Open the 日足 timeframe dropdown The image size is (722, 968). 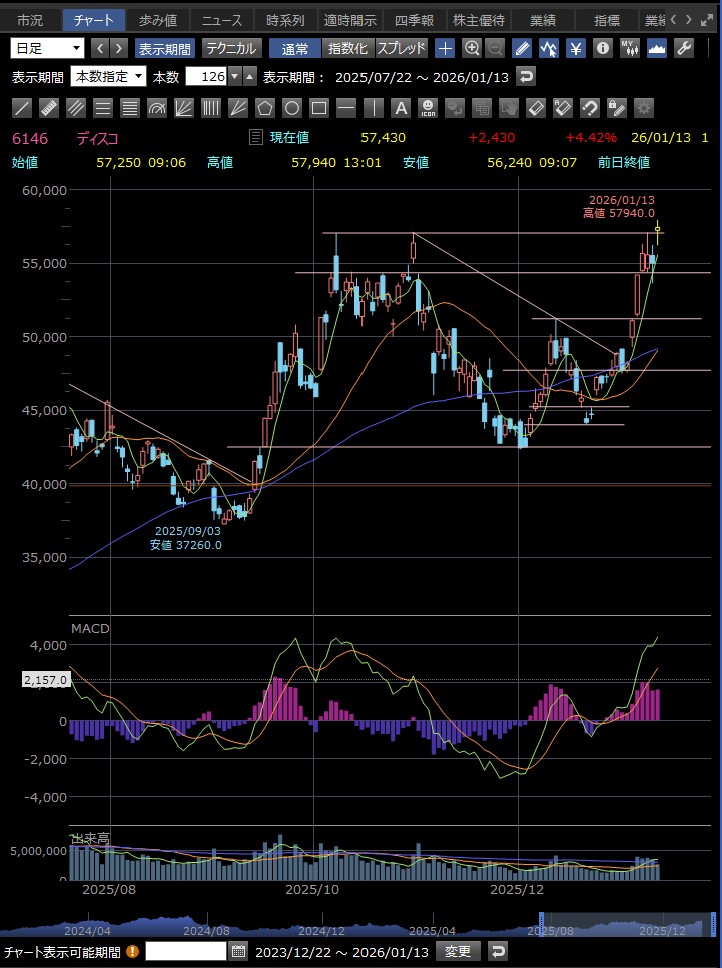[x=48, y=48]
